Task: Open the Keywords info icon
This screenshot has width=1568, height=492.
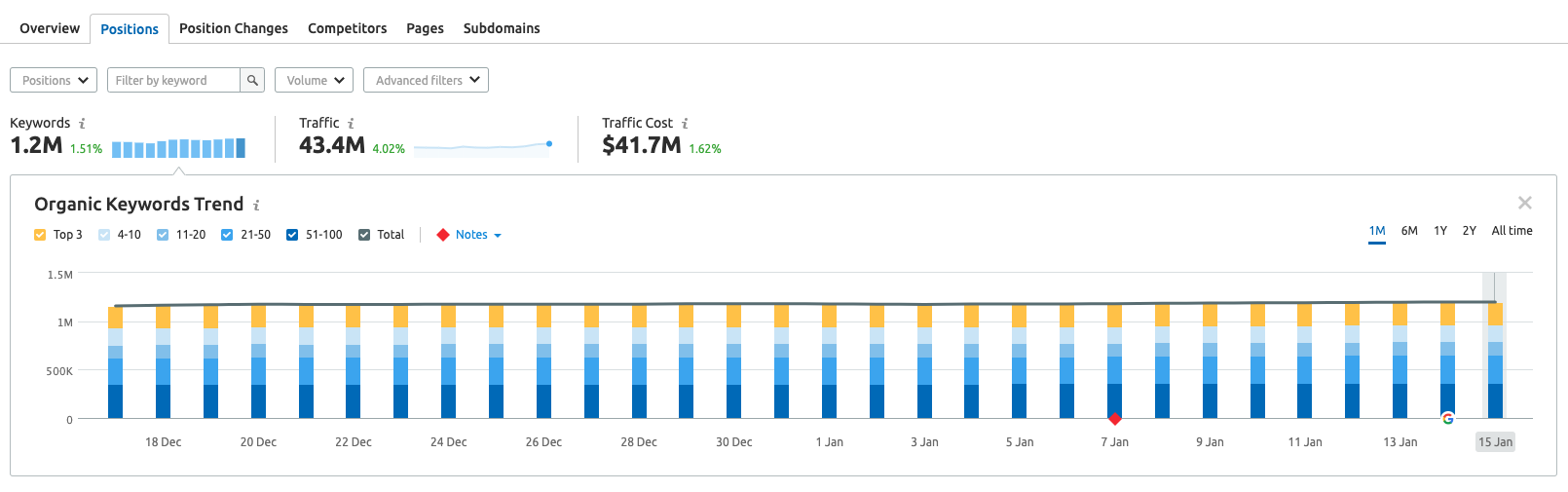Action: tap(82, 124)
